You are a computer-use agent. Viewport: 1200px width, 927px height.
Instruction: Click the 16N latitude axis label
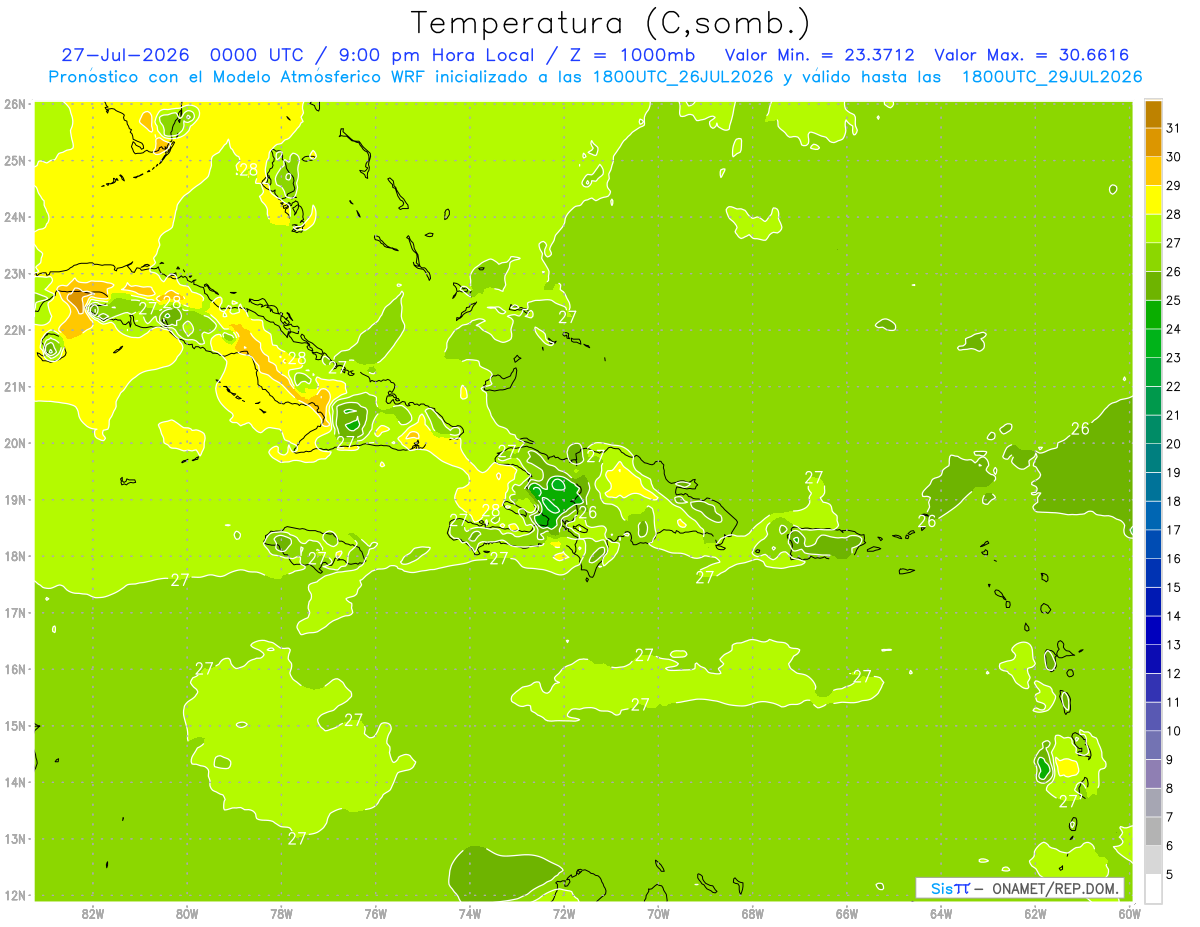point(14,669)
